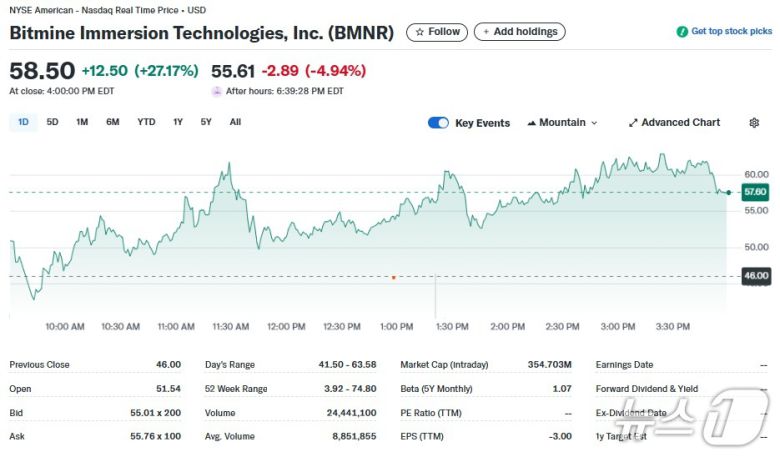Click the green icon beside Get top stock picks
Screen dimensions: 780x457
click(682, 32)
